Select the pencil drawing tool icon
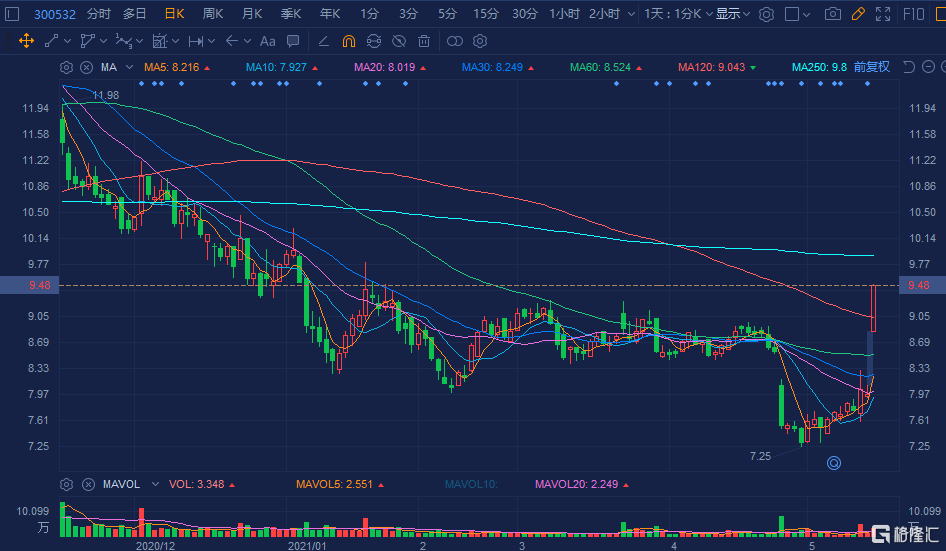 (858, 14)
